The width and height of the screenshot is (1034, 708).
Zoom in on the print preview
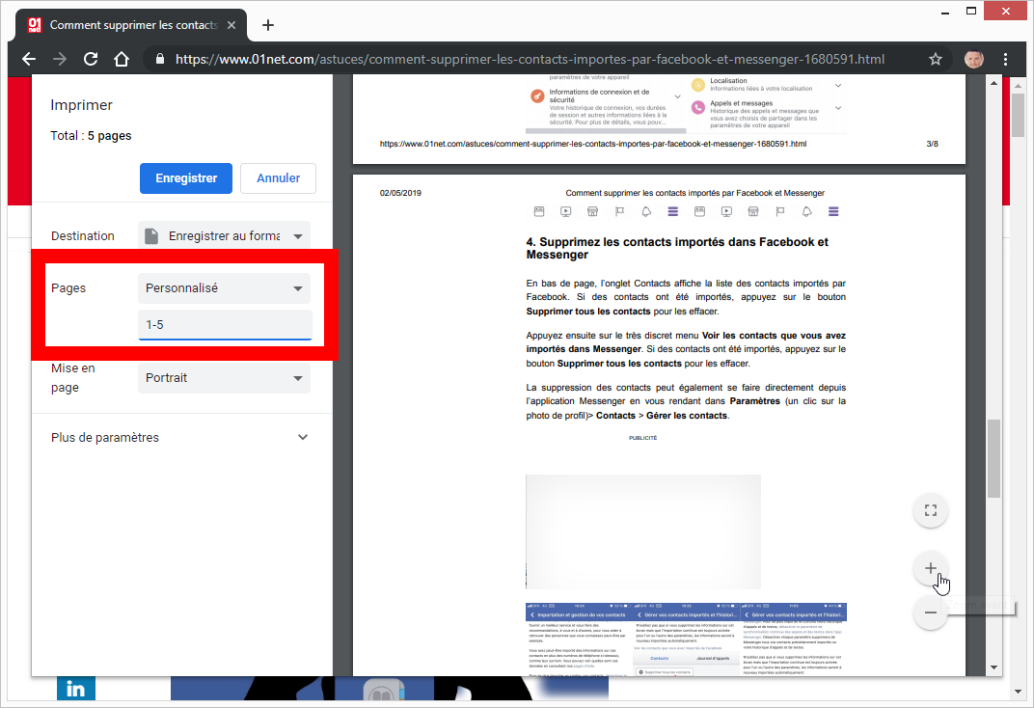(x=930, y=568)
